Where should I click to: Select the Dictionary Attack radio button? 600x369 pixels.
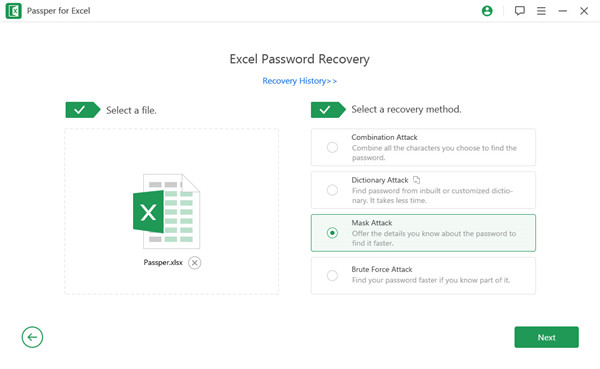[332, 190]
